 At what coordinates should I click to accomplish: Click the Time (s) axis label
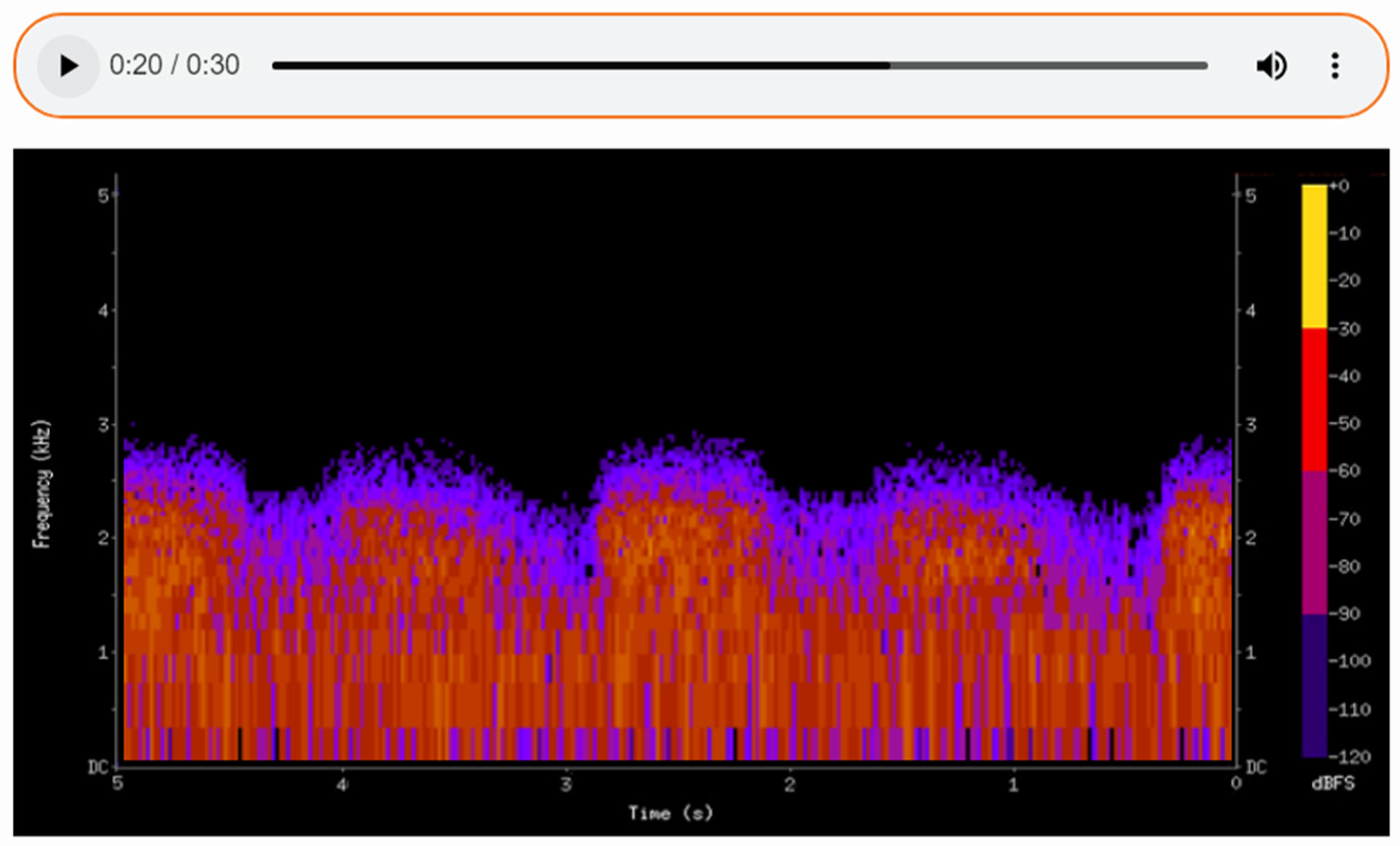click(669, 813)
